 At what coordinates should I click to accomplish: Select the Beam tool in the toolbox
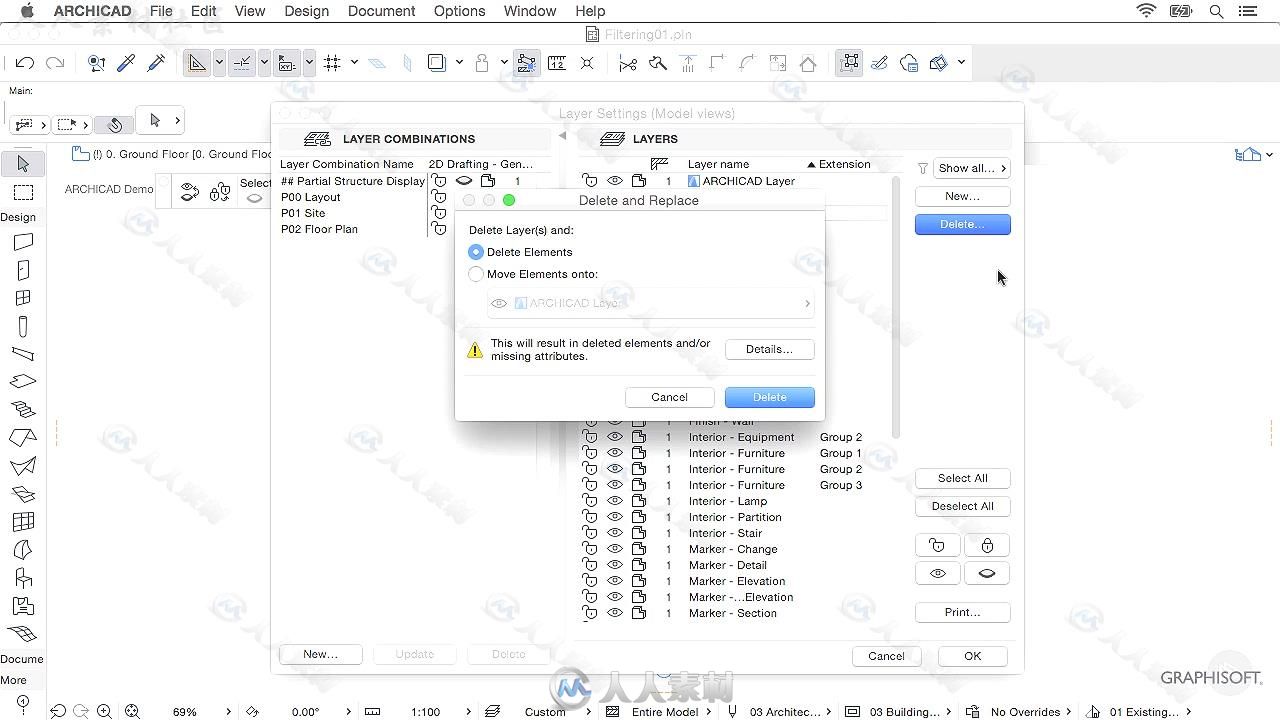coord(24,354)
